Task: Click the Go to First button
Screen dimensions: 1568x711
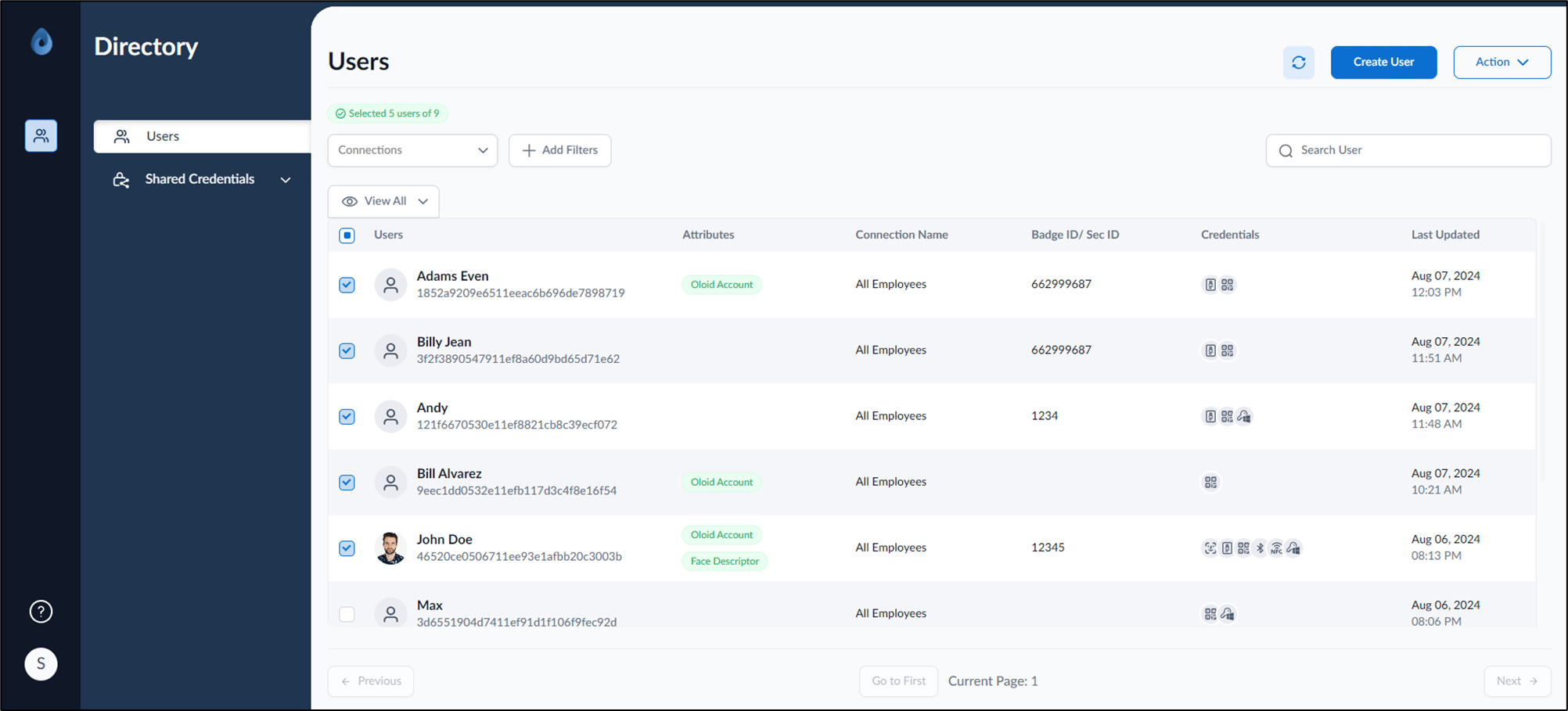Action: [x=898, y=681]
